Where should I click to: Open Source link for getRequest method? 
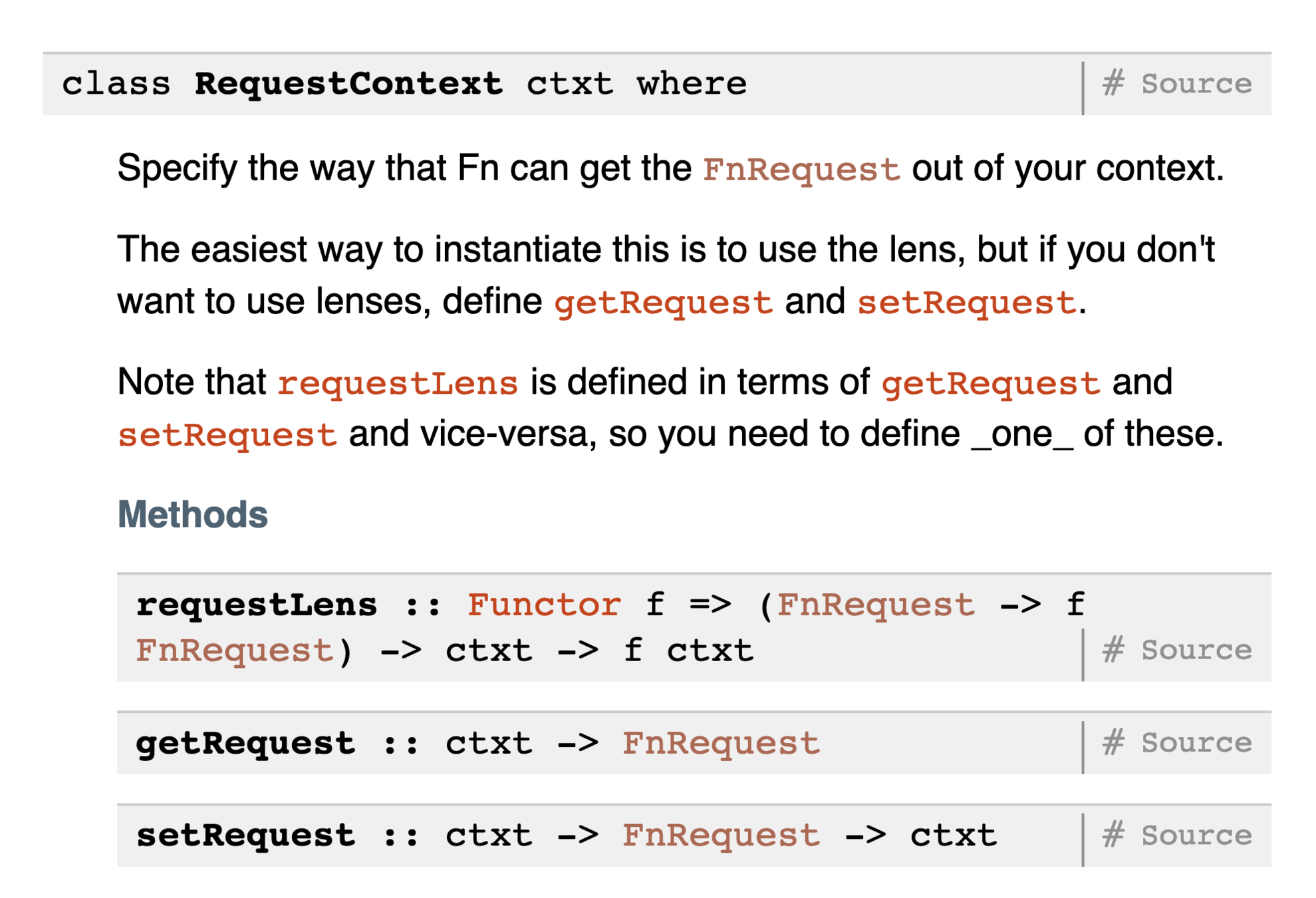point(1196,742)
